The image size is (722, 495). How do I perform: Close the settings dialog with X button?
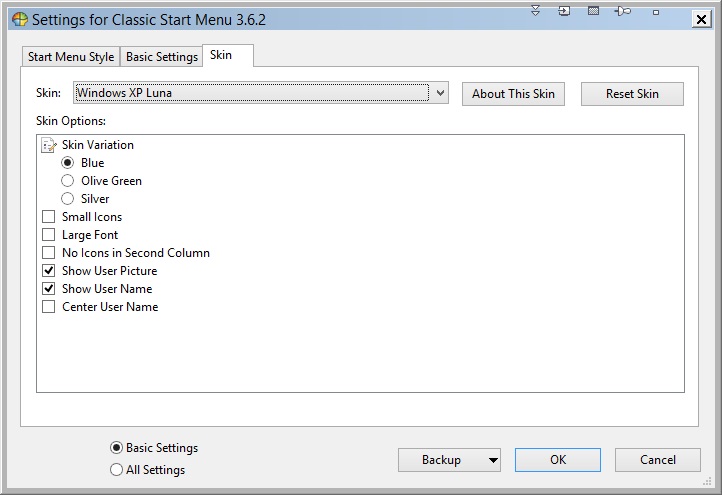[x=701, y=19]
